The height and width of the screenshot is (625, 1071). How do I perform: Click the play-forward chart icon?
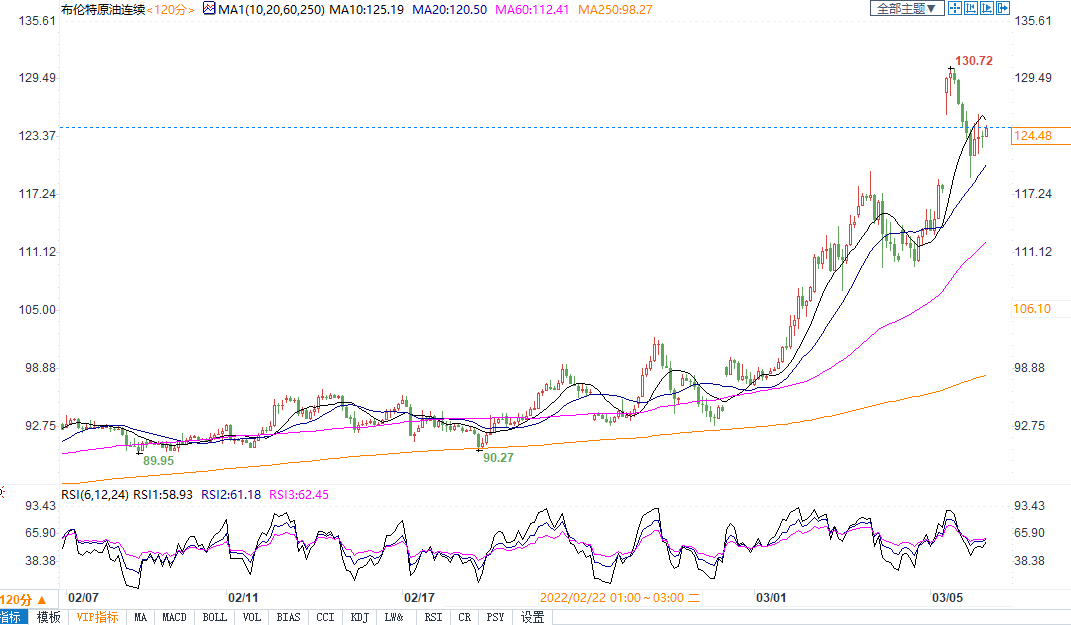click(986, 8)
